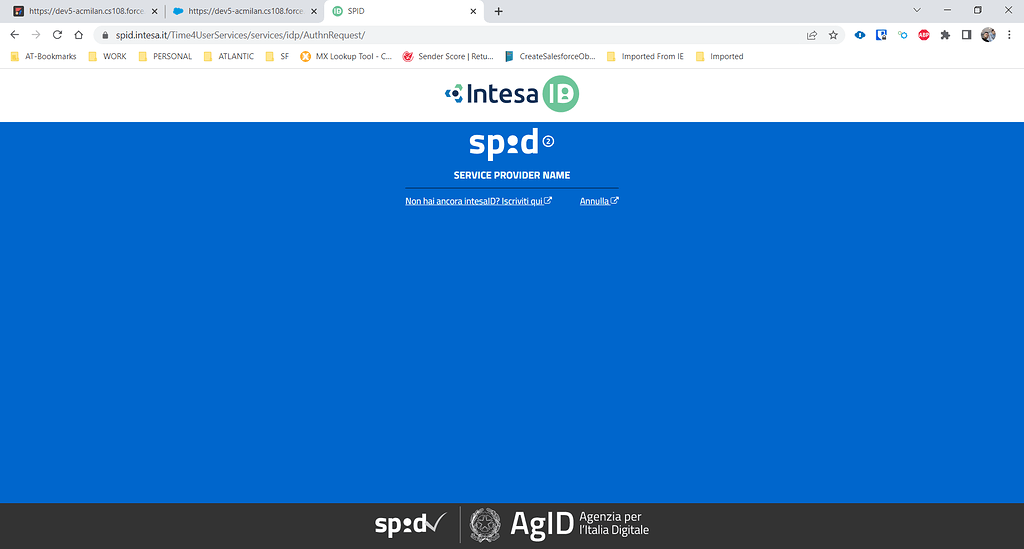
Task: Open the Chrome profile avatar menu
Action: tap(988, 35)
